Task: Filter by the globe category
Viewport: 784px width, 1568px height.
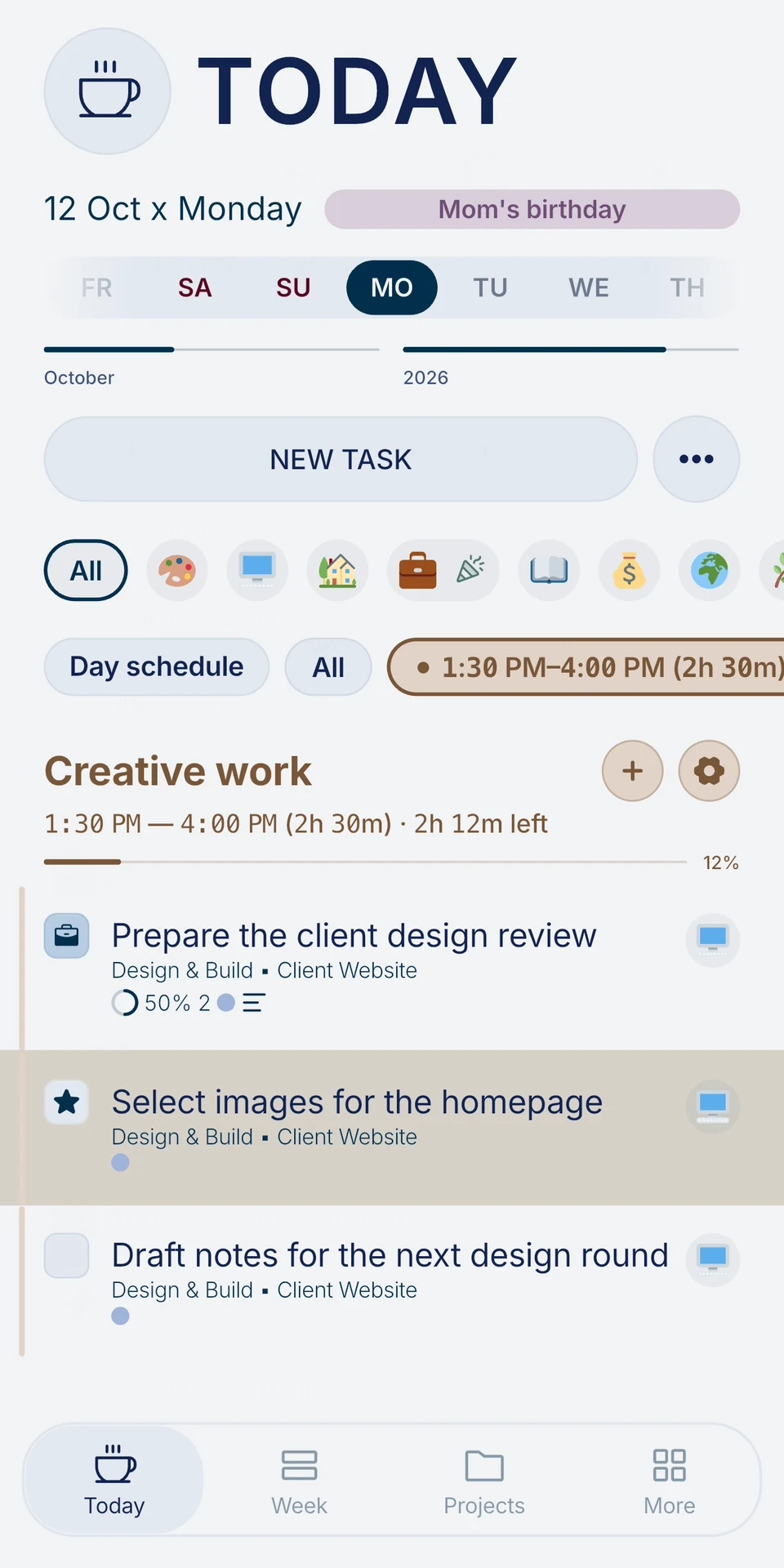Action: click(x=710, y=570)
